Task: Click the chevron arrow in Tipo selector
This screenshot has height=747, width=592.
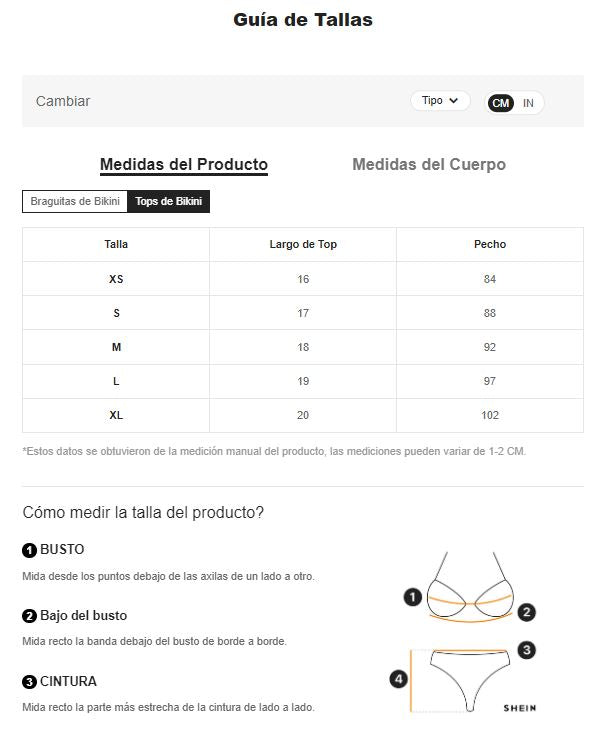Action: click(453, 101)
